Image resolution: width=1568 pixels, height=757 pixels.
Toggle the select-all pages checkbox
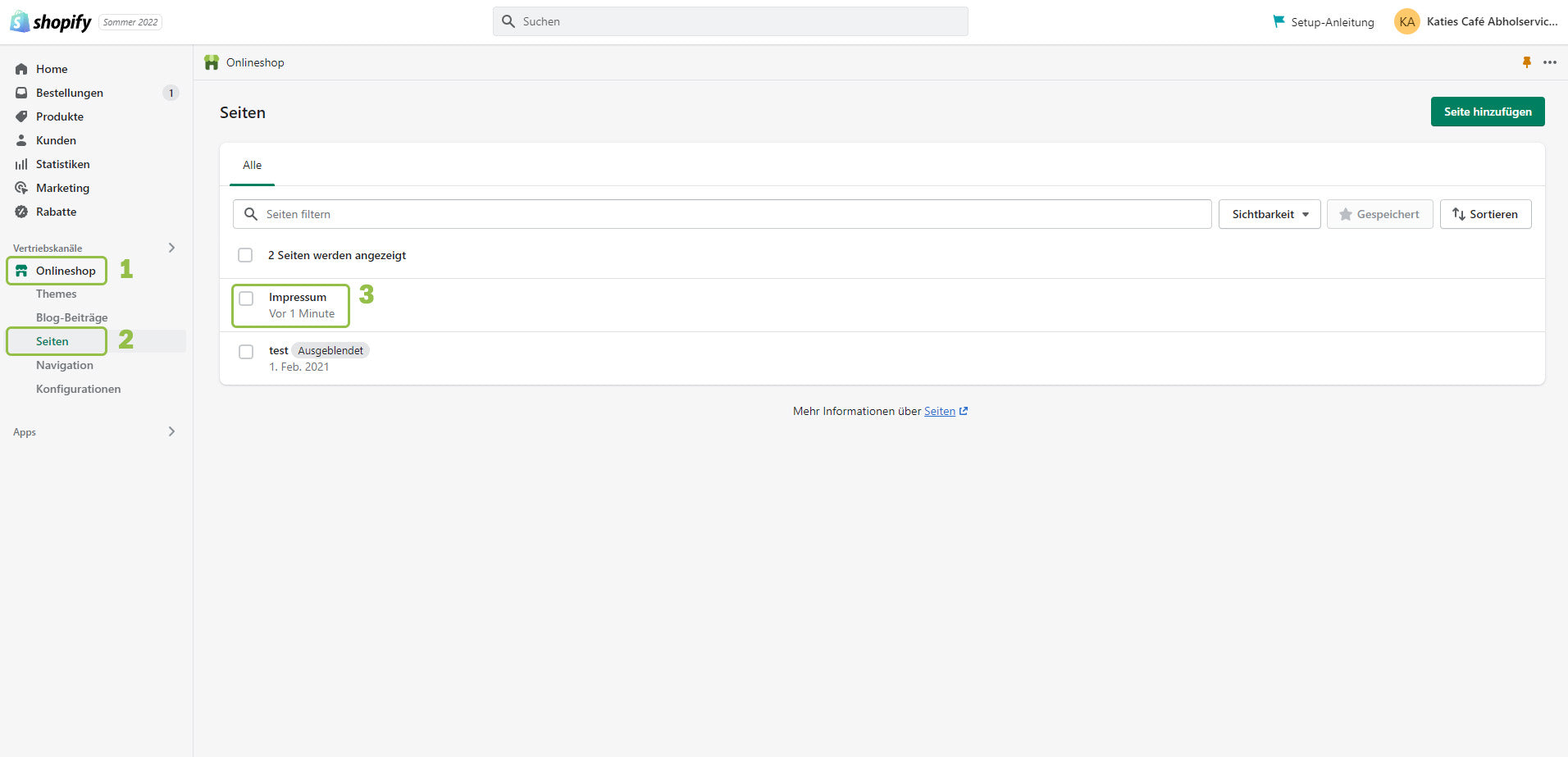(245, 255)
